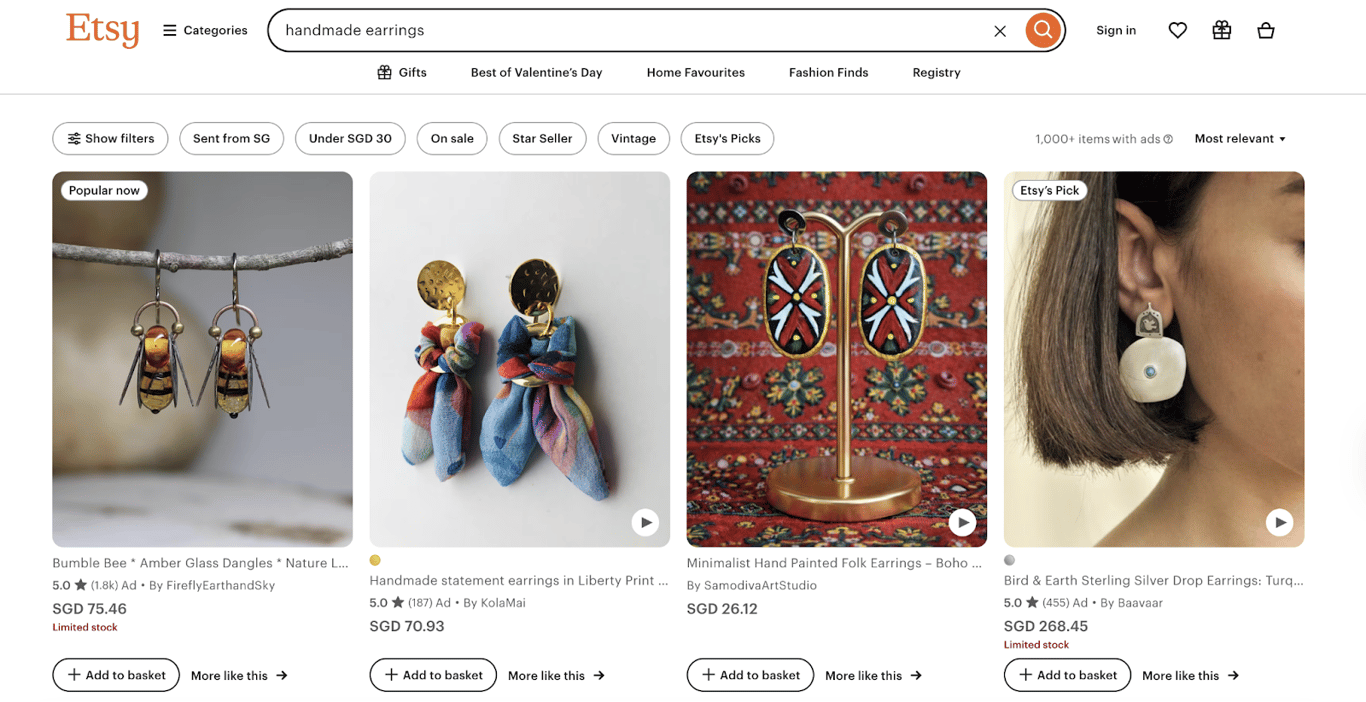Click Sign in link
Image resolution: width=1366 pixels, height=702 pixels.
1115,31
